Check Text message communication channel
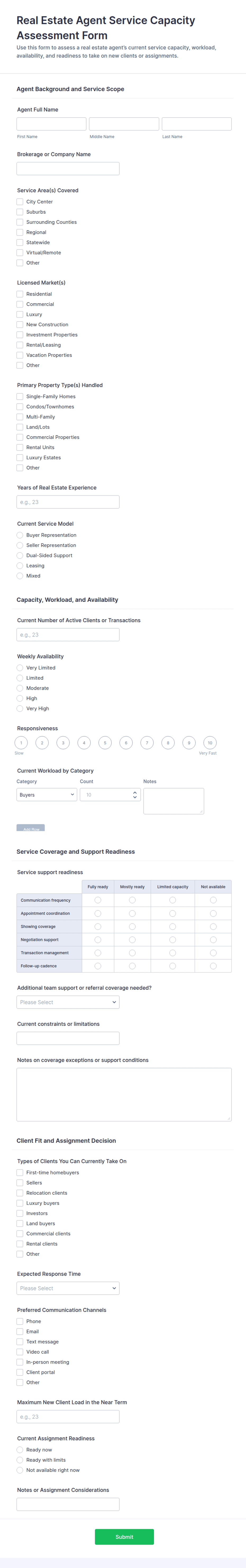The image size is (246, 1568). click(x=20, y=1342)
